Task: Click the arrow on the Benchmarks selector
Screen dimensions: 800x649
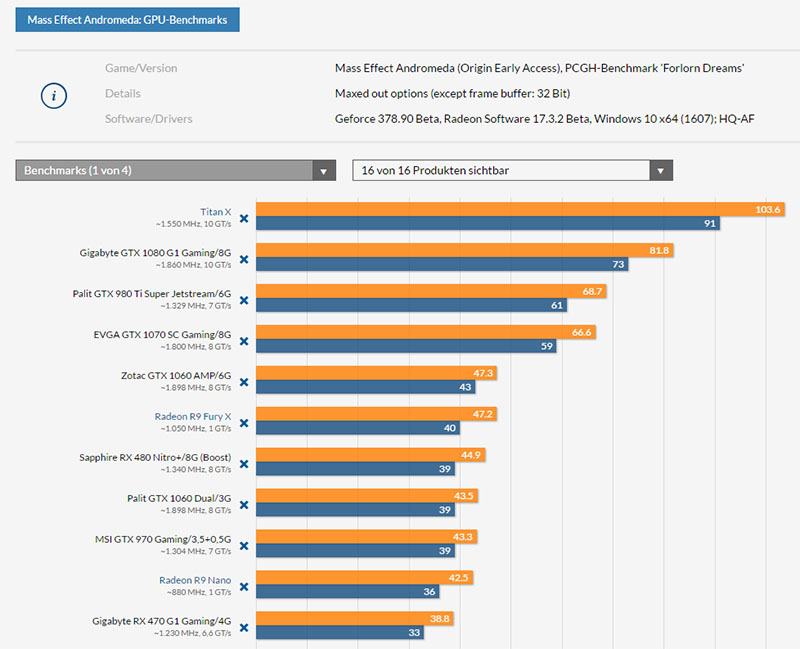Action: tap(323, 171)
